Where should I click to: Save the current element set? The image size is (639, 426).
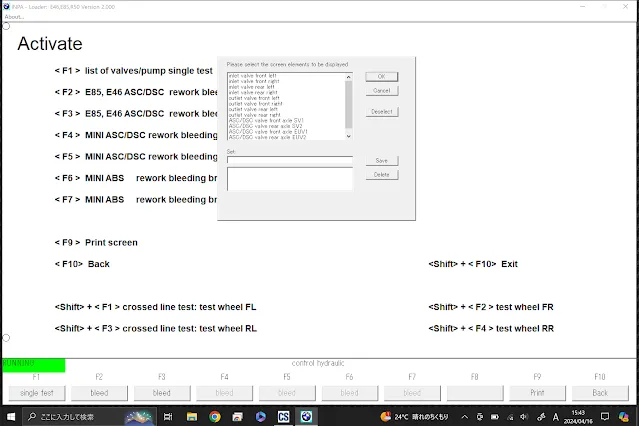pos(381,161)
